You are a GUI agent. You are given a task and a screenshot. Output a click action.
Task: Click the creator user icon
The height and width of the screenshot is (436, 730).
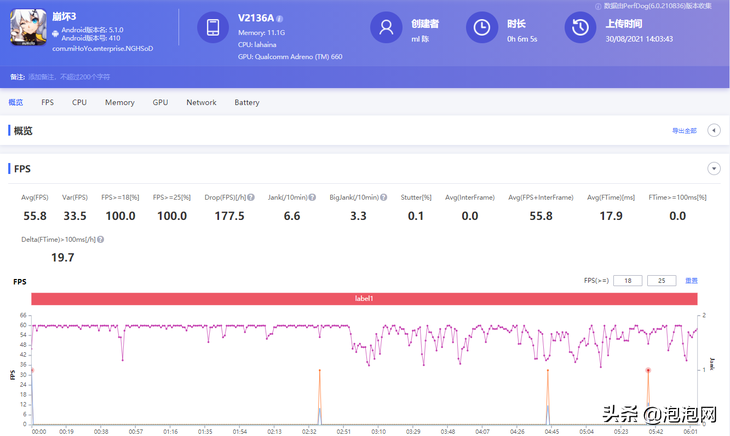[x=386, y=27]
